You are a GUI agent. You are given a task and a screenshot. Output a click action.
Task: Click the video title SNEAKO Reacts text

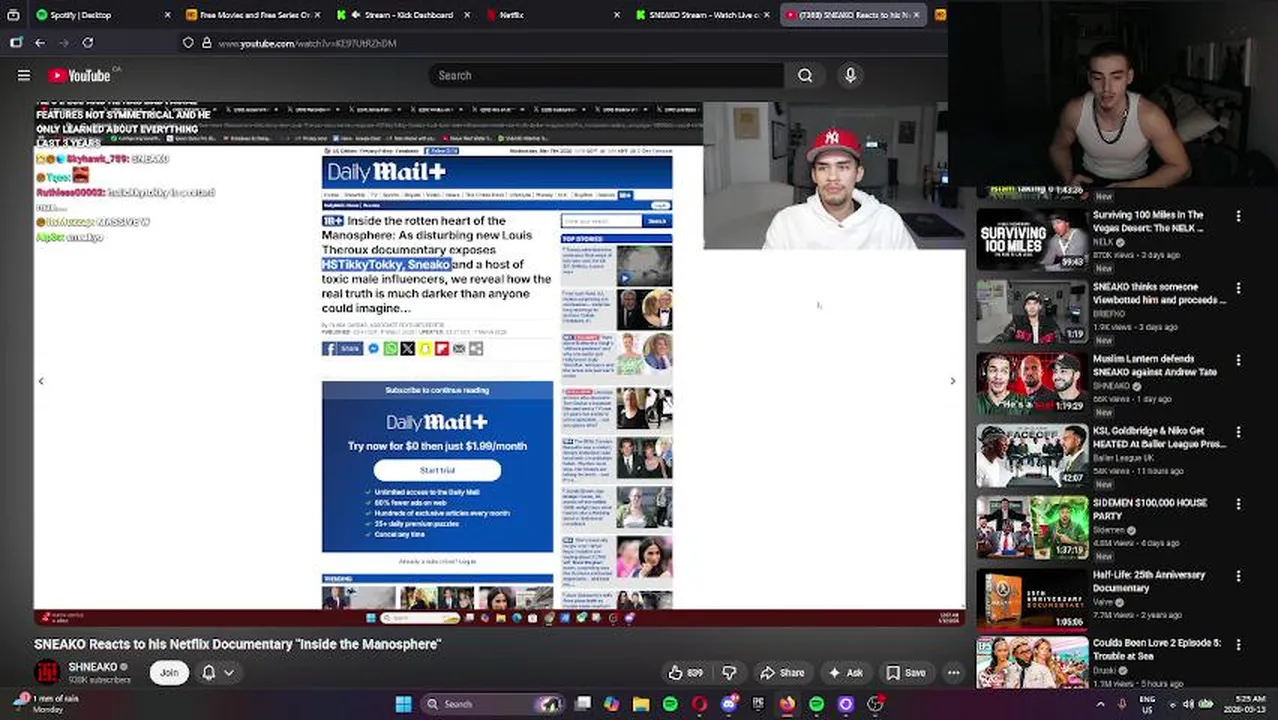238,644
